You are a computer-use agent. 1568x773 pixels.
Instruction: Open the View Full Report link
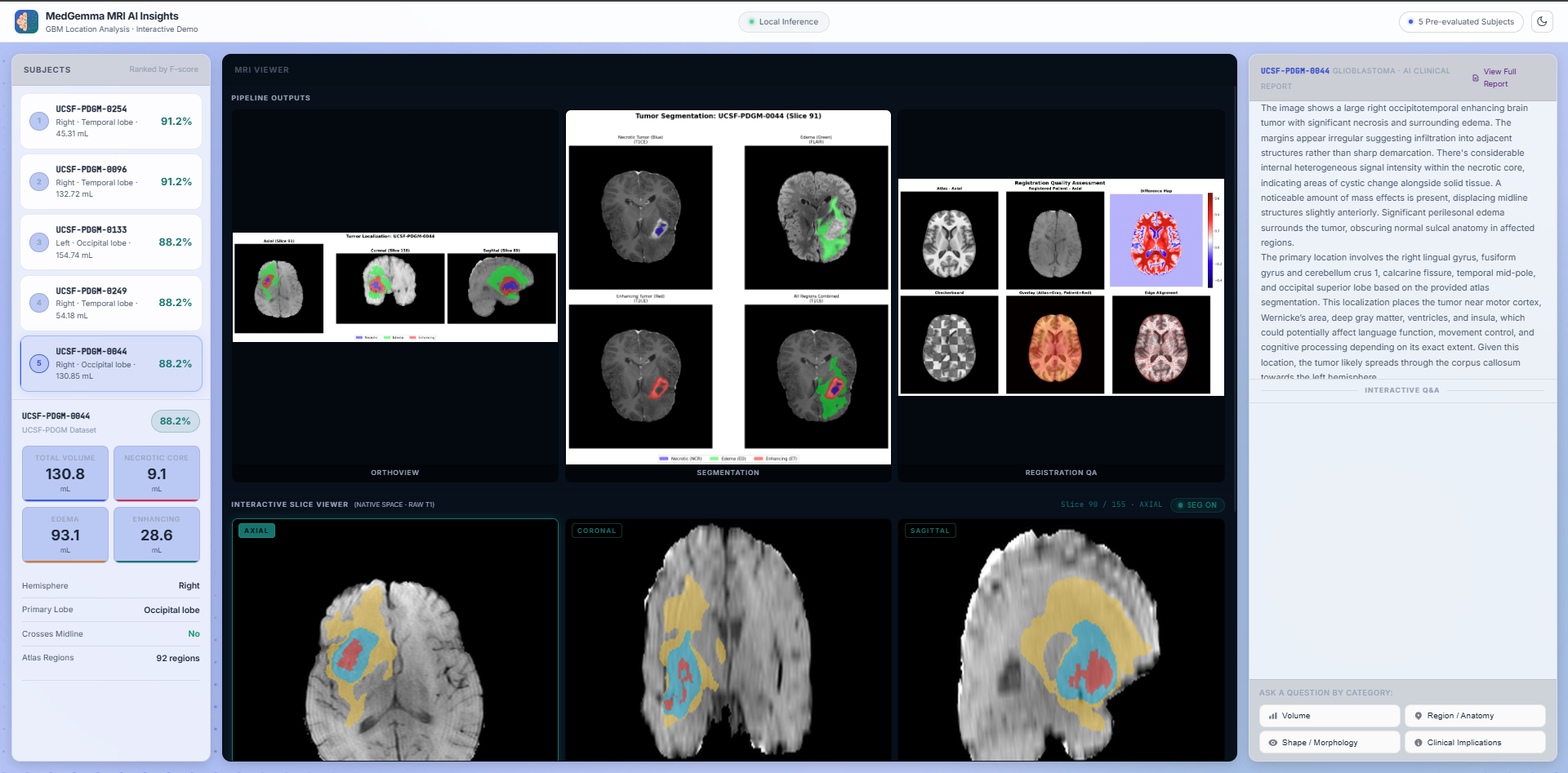[1499, 78]
